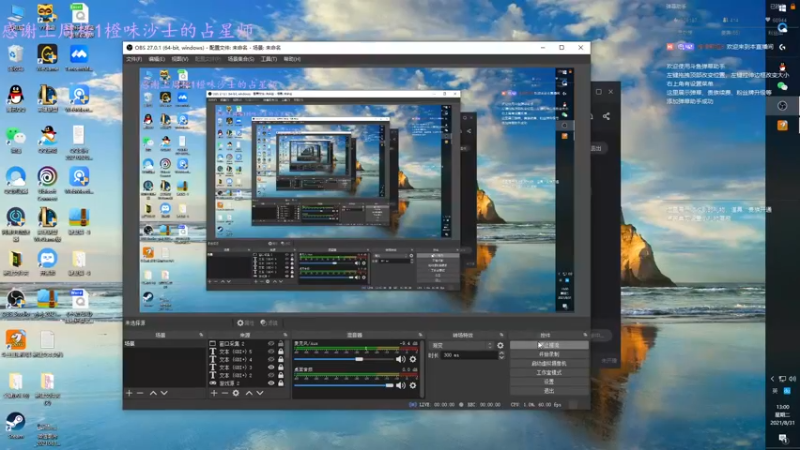Pop out the 场景 dock panel
The width and height of the screenshot is (800, 450).
click(201, 335)
